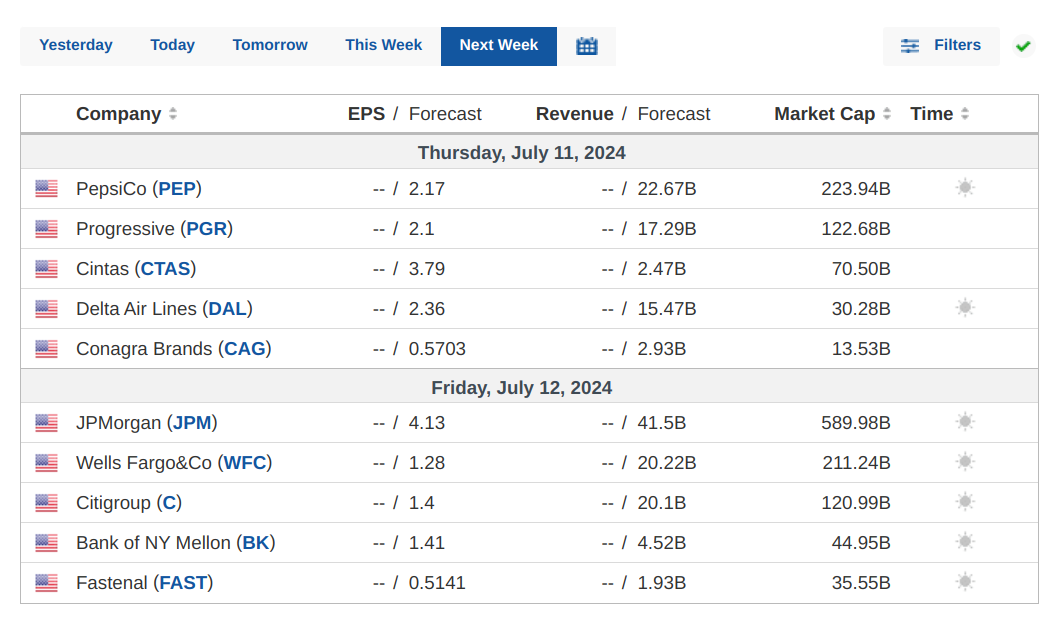Click the sun time icon for Fastenal
Screen dimensions: 1059x625
(x=965, y=581)
